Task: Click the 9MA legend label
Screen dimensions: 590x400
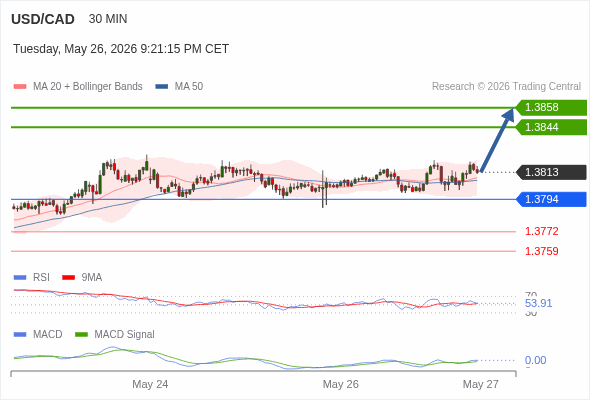Action: [92, 278]
